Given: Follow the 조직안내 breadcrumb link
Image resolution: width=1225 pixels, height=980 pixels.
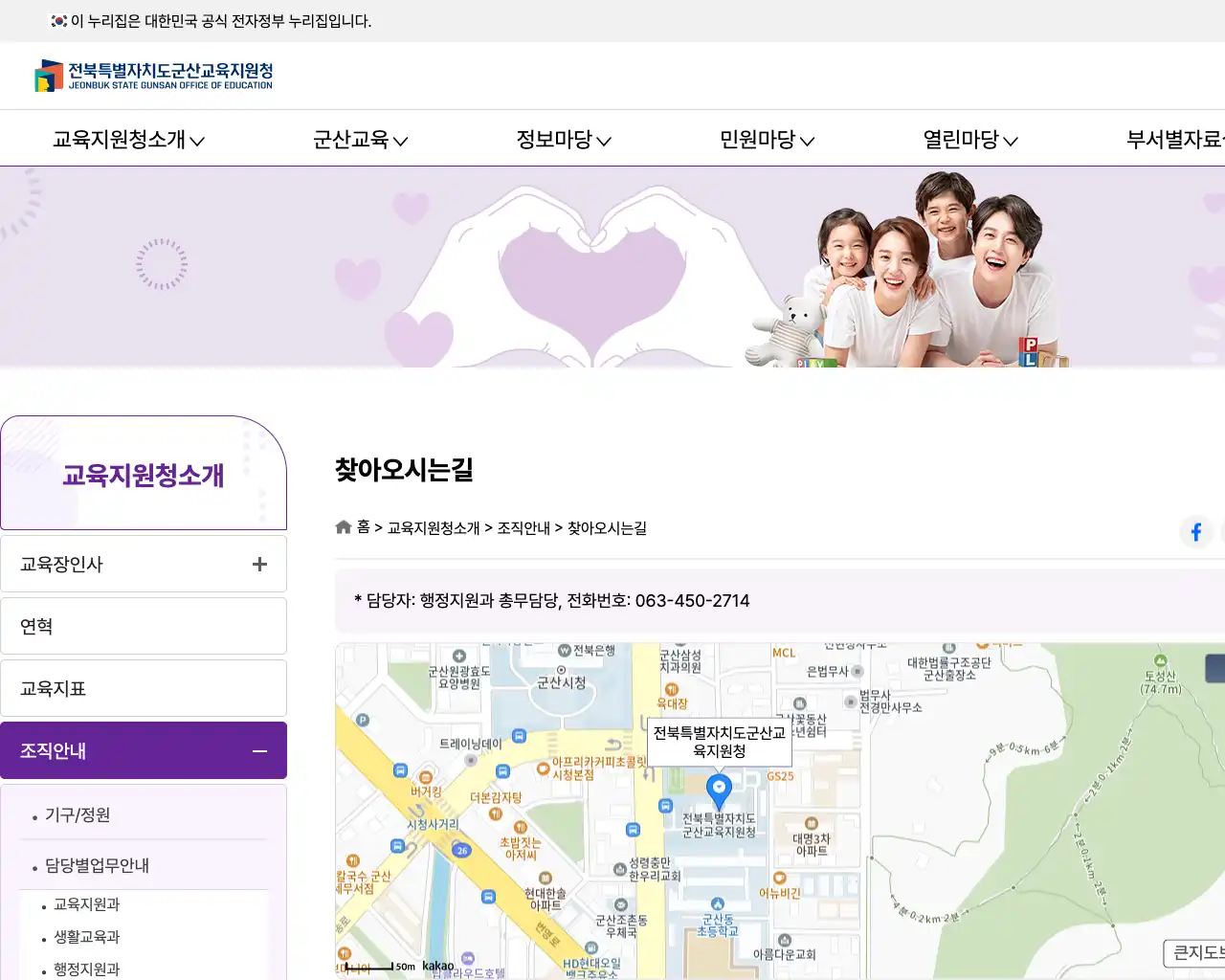Looking at the screenshot, I should point(522,527).
